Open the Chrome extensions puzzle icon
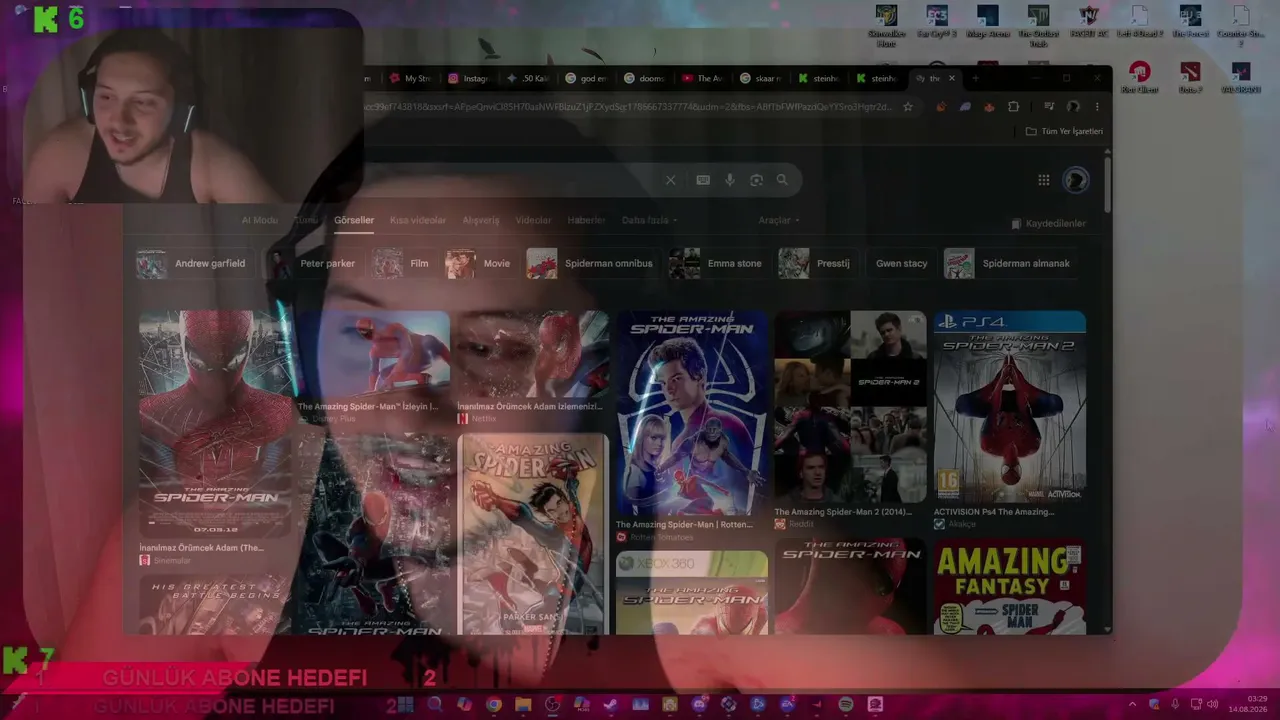1280x720 pixels. click(x=1013, y=107)
